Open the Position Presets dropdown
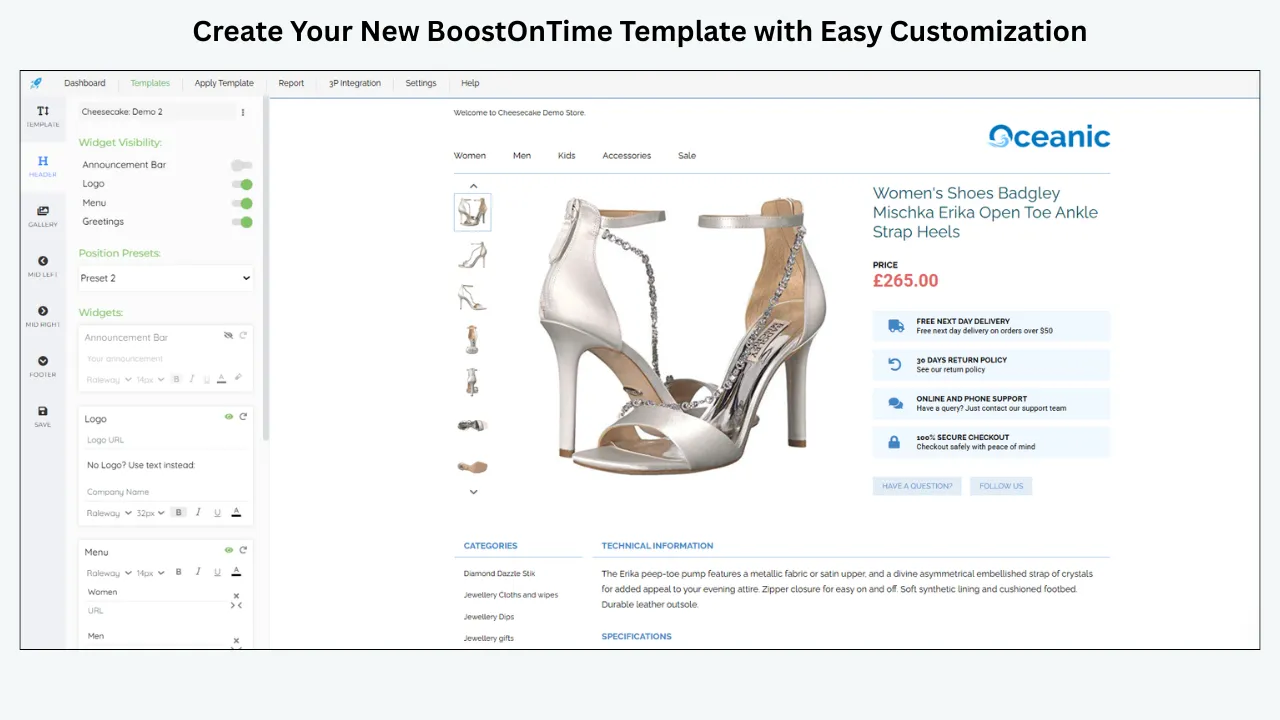The width and height of the screenshot is (1280, 720). pos(165,278)
